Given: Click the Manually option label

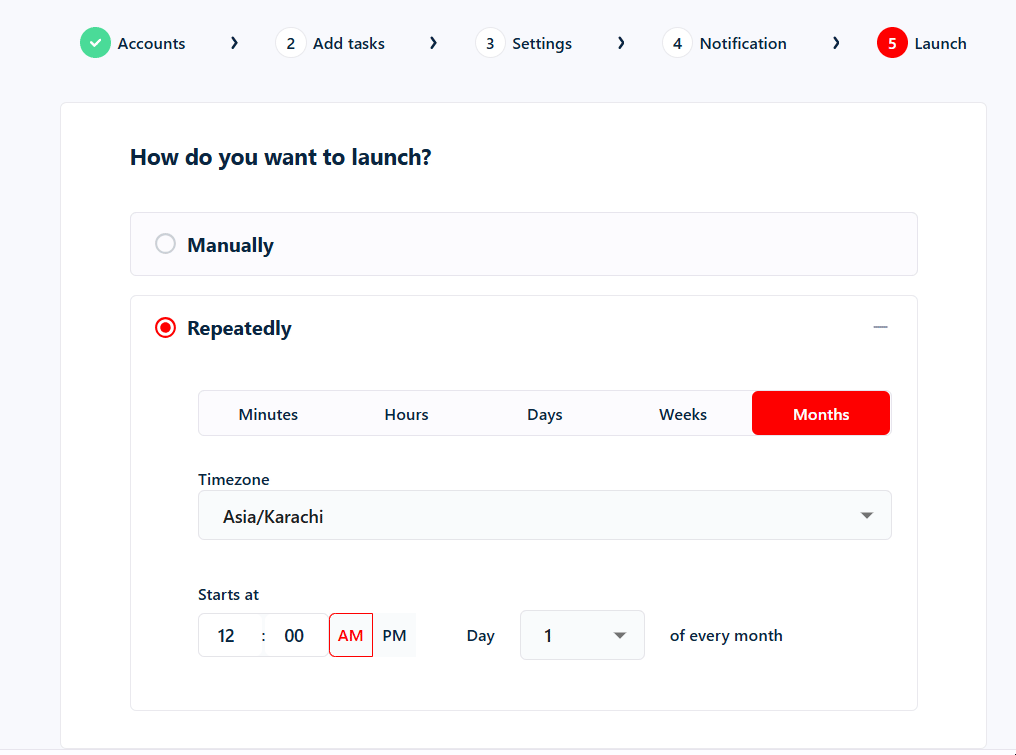Looking at the screenshot, I should pyautogui.click(x=230, y=245).
